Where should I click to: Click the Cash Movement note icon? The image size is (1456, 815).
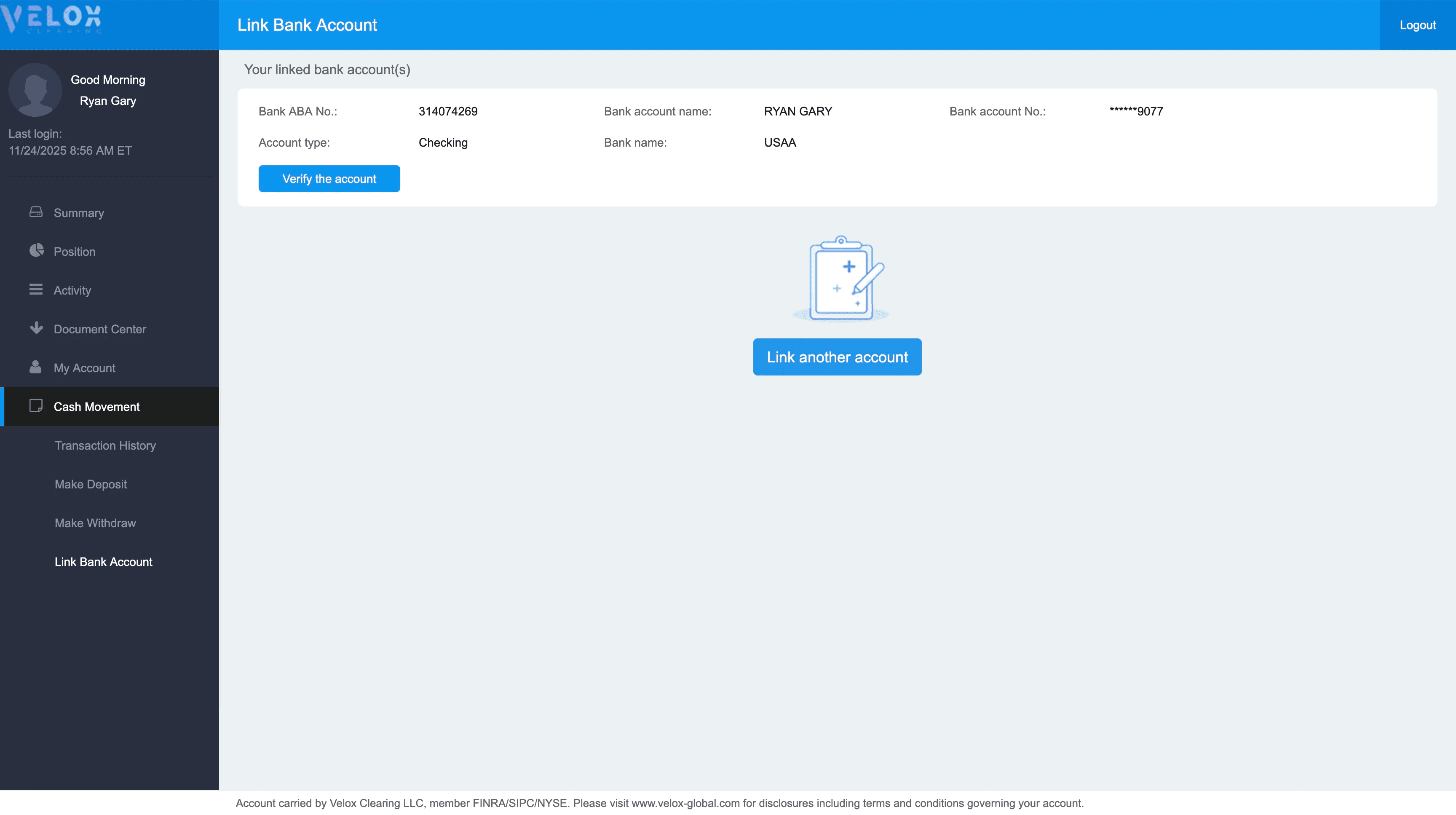[x=36, y=406]
